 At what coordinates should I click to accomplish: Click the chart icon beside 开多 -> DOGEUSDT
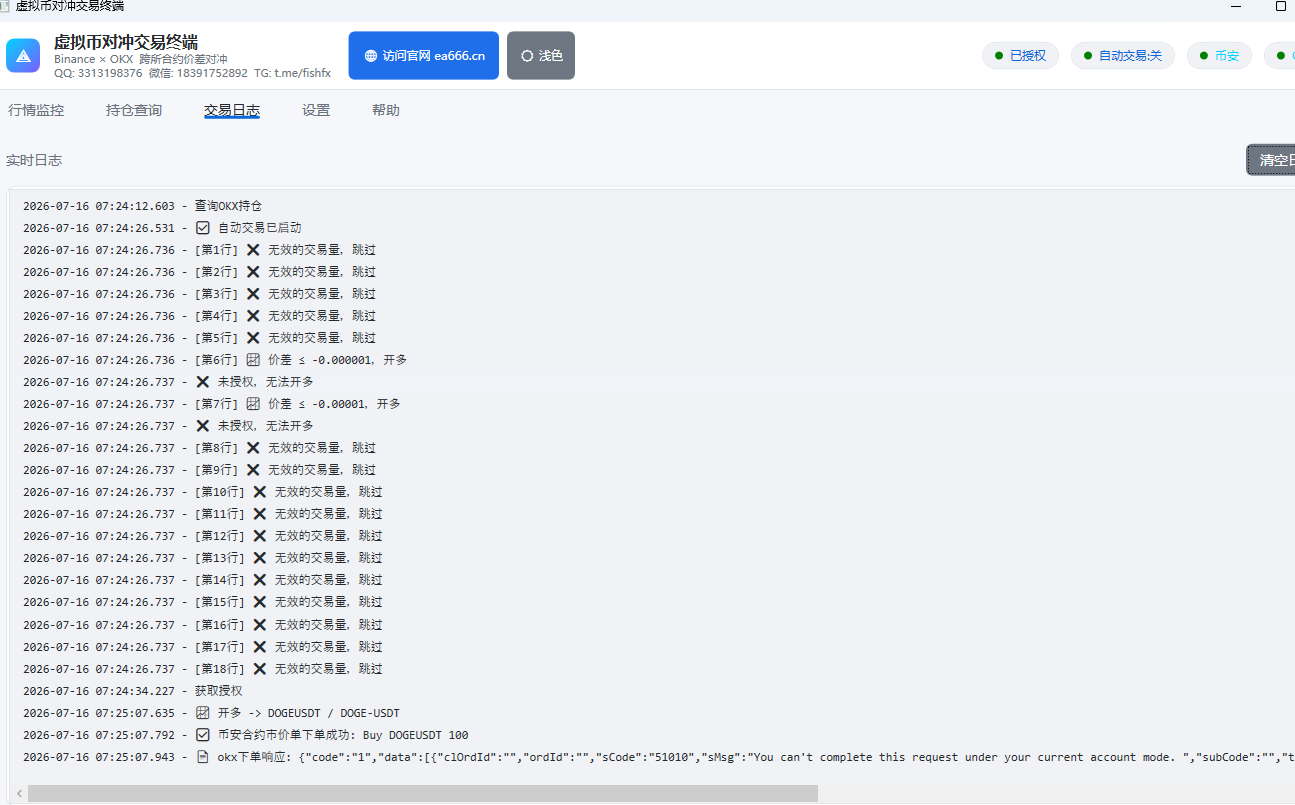[203, 713]
